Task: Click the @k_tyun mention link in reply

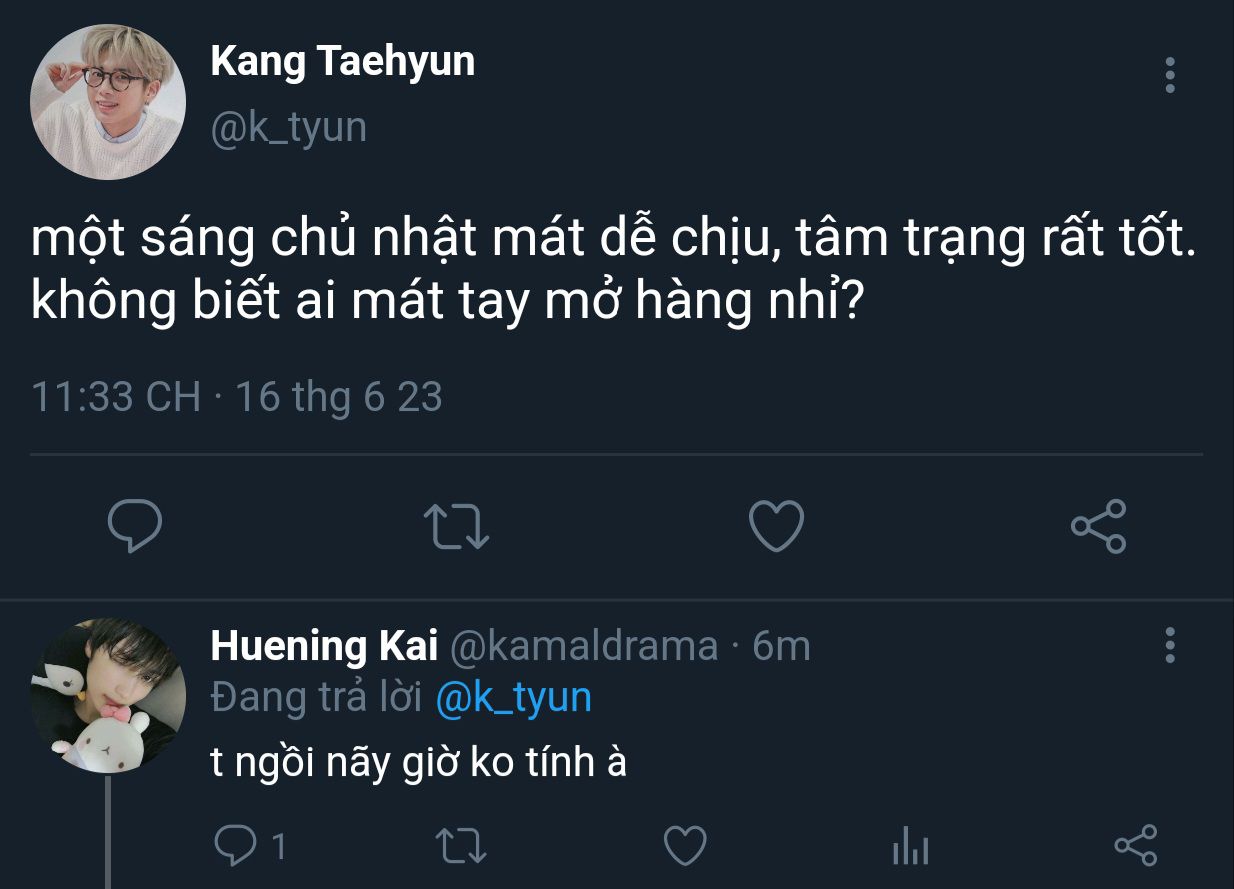Action: point(513,697)
